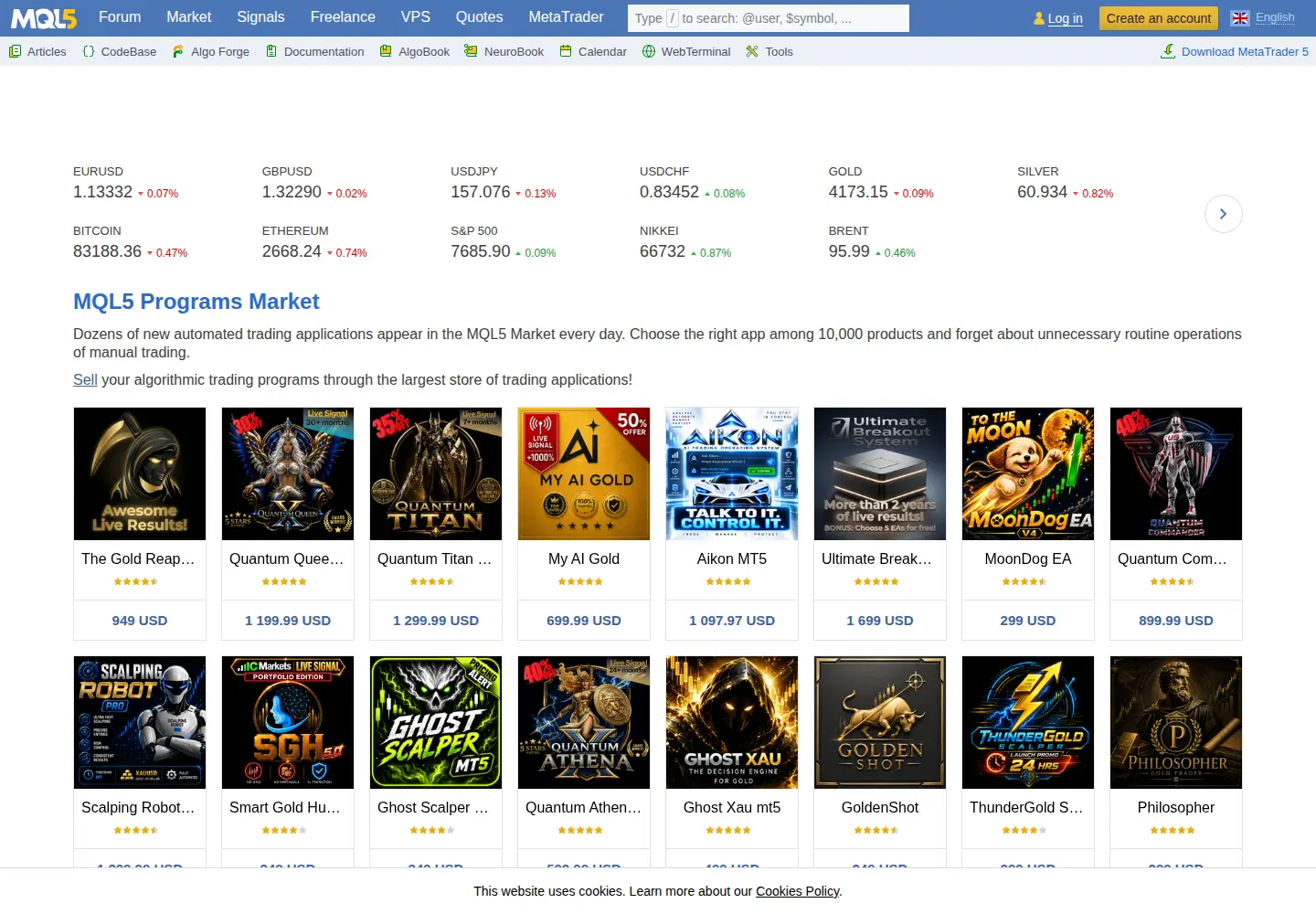The height and width of the screenshot is (914, 1316).
Task: Open WebTerminal globe icon
Action: (x=649, y=51)
